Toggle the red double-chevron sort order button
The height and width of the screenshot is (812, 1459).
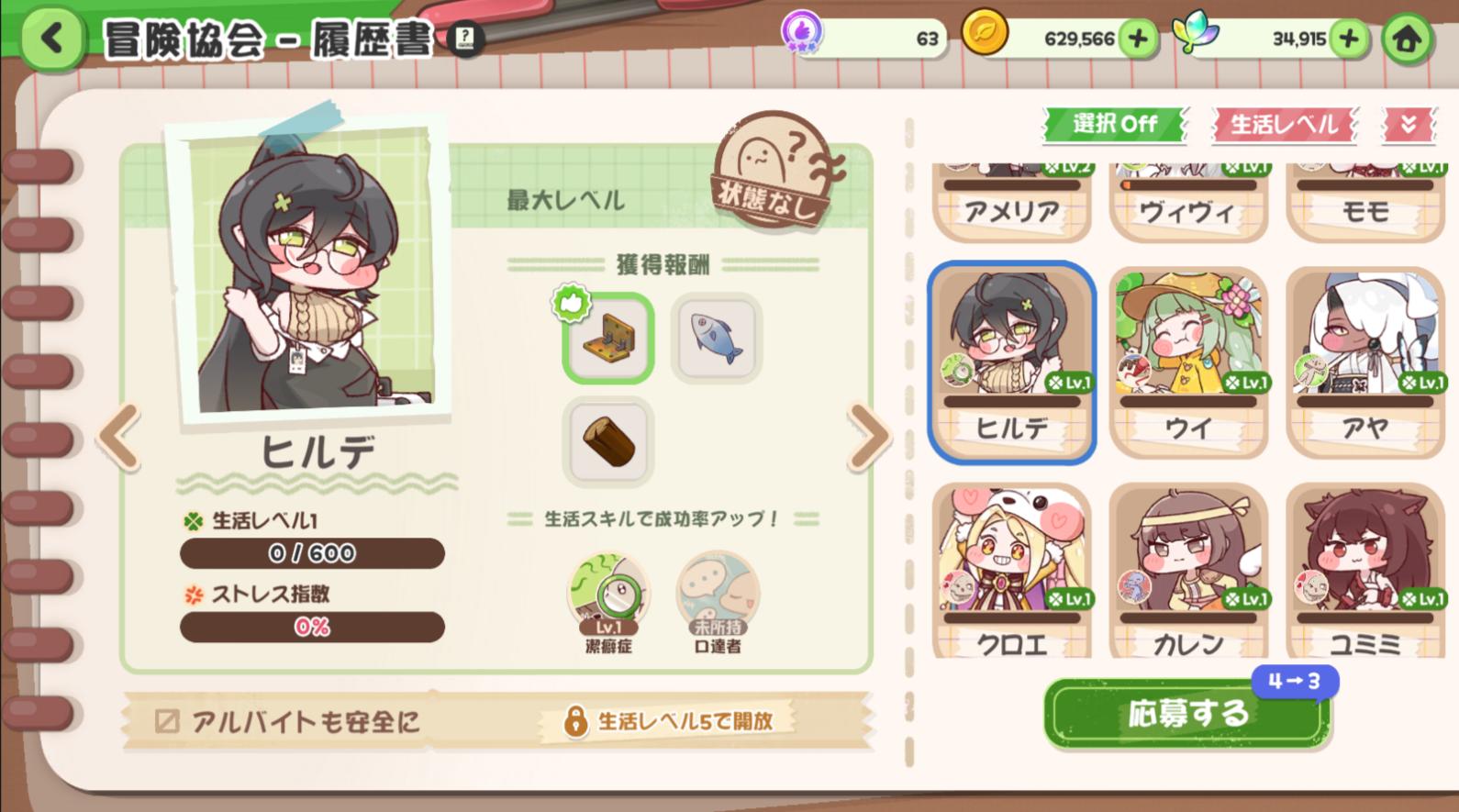[1409, 124]
